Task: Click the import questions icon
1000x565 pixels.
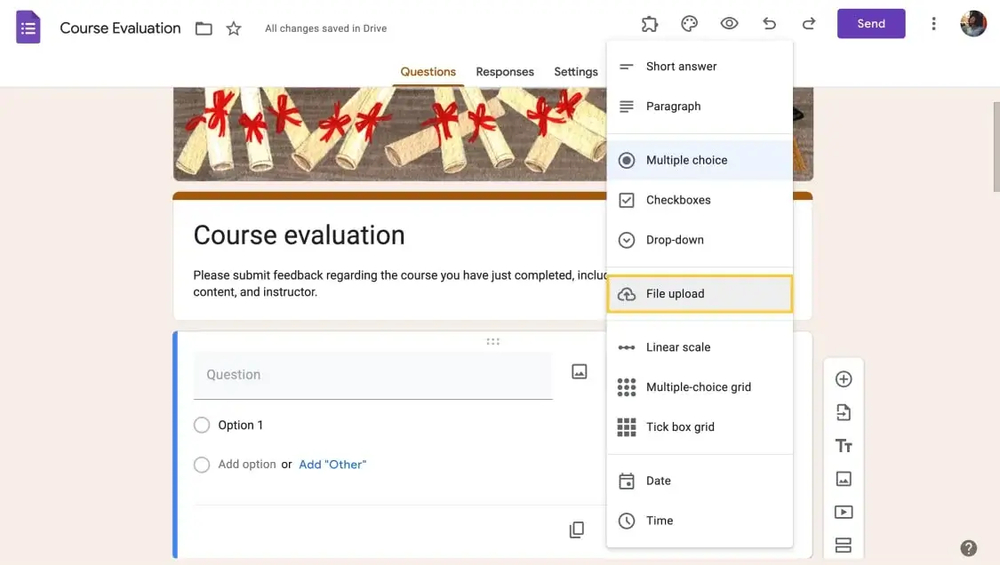Action: click(x=843, y=412)
